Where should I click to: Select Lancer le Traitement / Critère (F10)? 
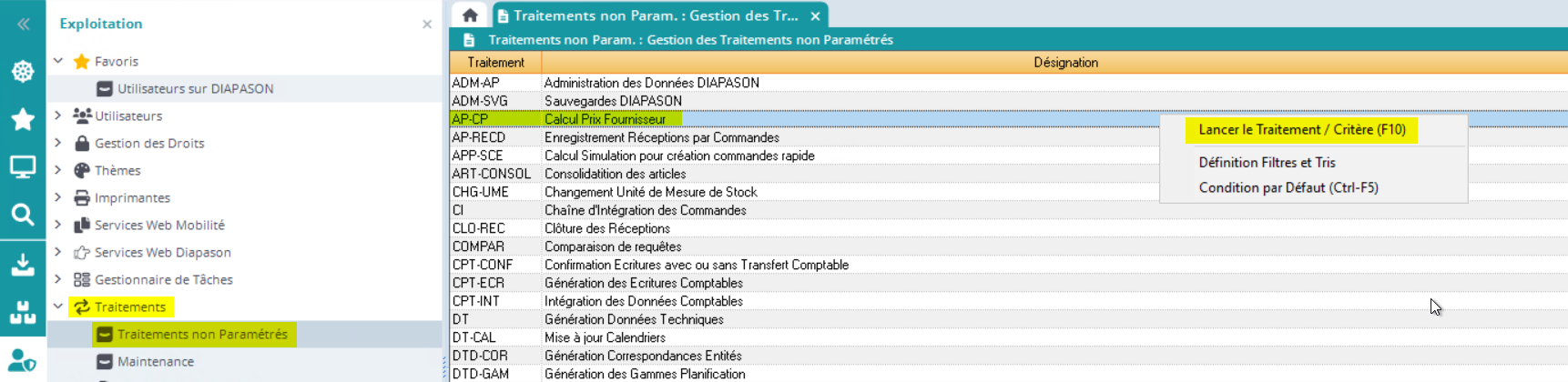point(1301,130)
